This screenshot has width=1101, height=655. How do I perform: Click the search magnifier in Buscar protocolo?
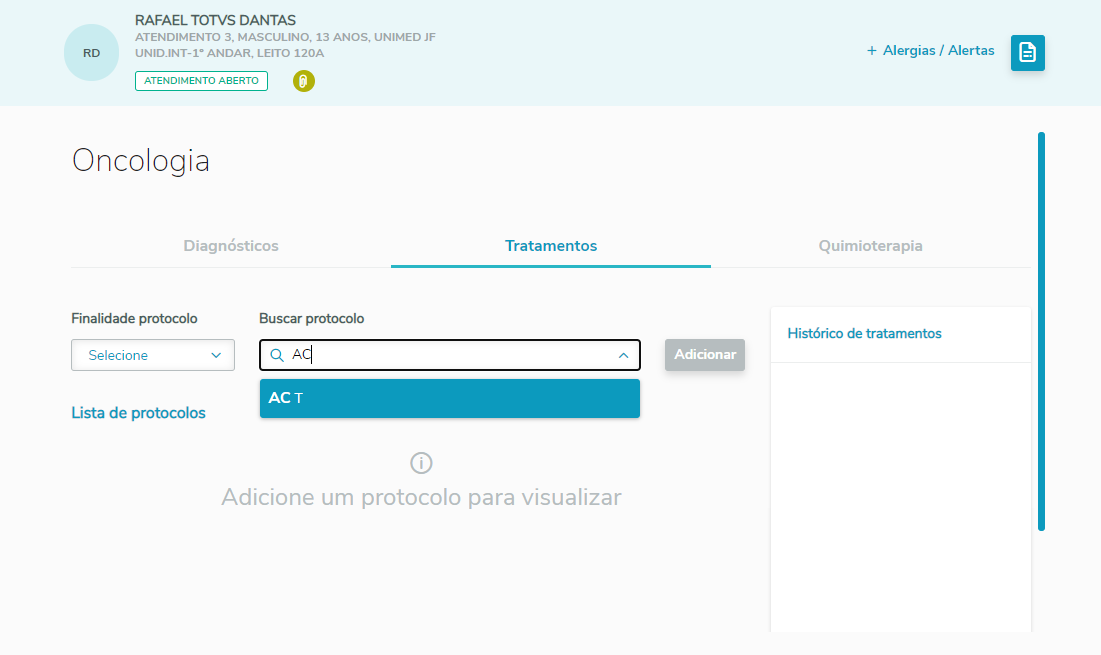[277, 355]
